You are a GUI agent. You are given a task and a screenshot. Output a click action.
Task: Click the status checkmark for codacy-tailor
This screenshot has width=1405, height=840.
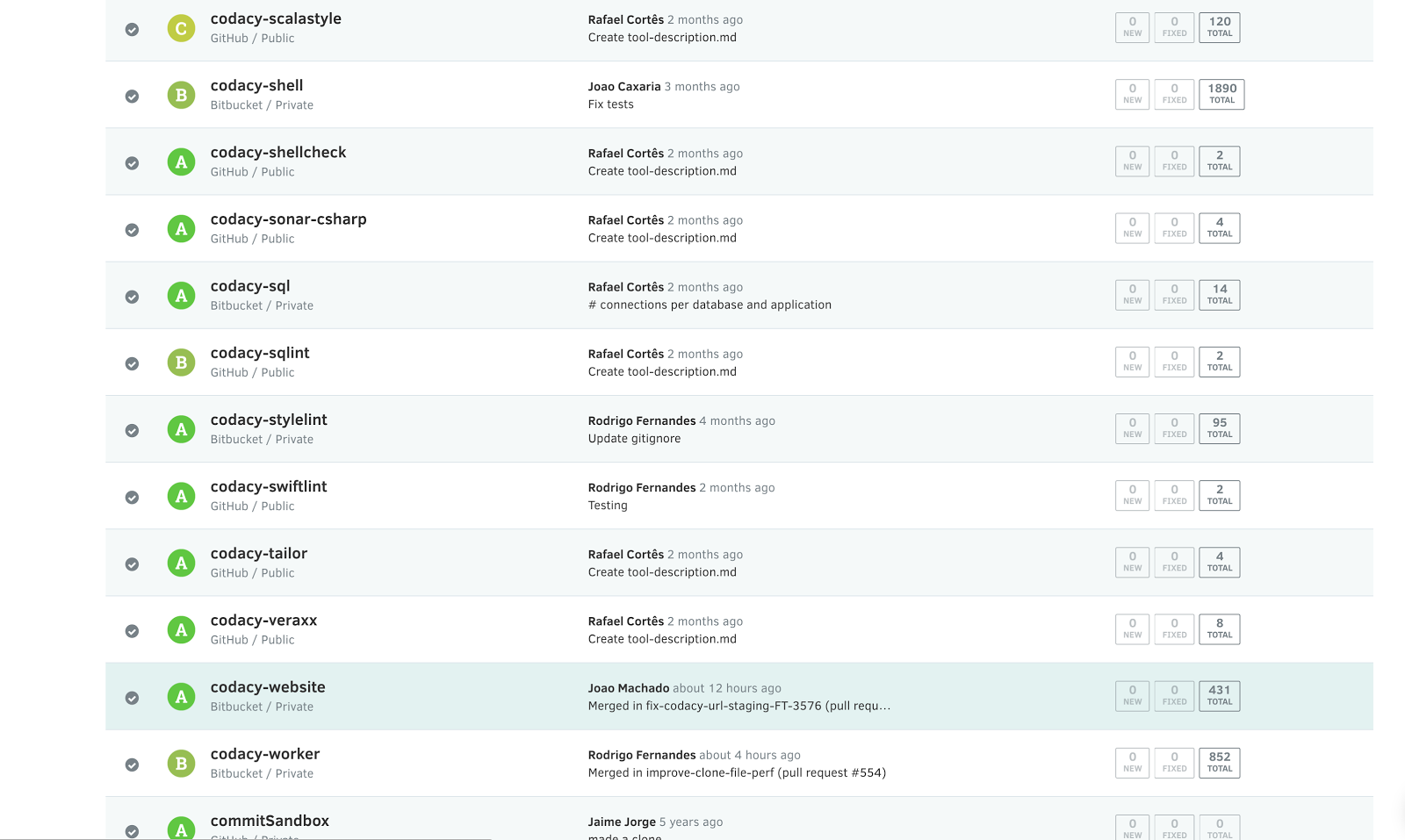[x=132, y=564]
